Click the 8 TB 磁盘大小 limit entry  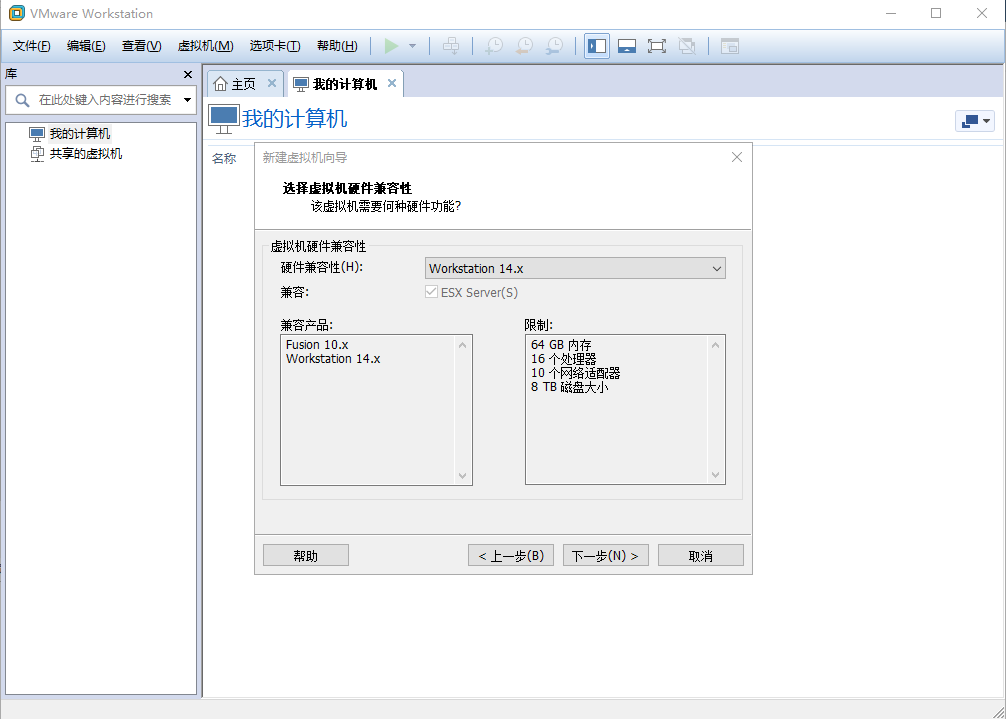(x=569, y=387)
